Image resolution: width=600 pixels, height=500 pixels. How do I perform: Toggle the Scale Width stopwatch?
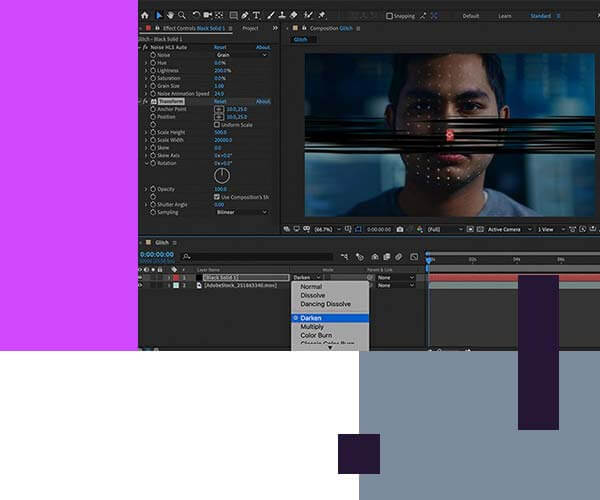pos(153,140)
